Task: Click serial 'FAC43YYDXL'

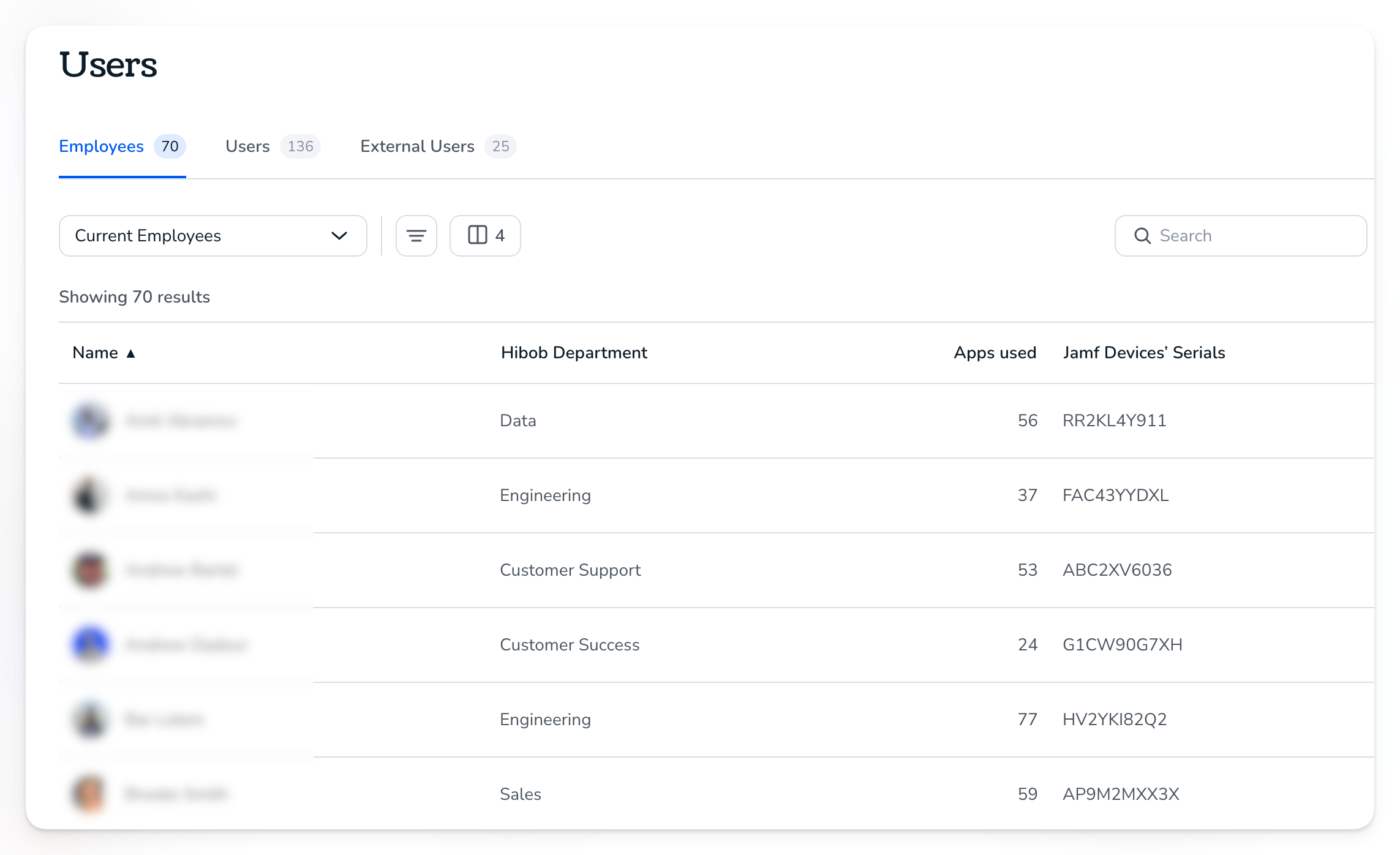Action: tap(1116, 495)
